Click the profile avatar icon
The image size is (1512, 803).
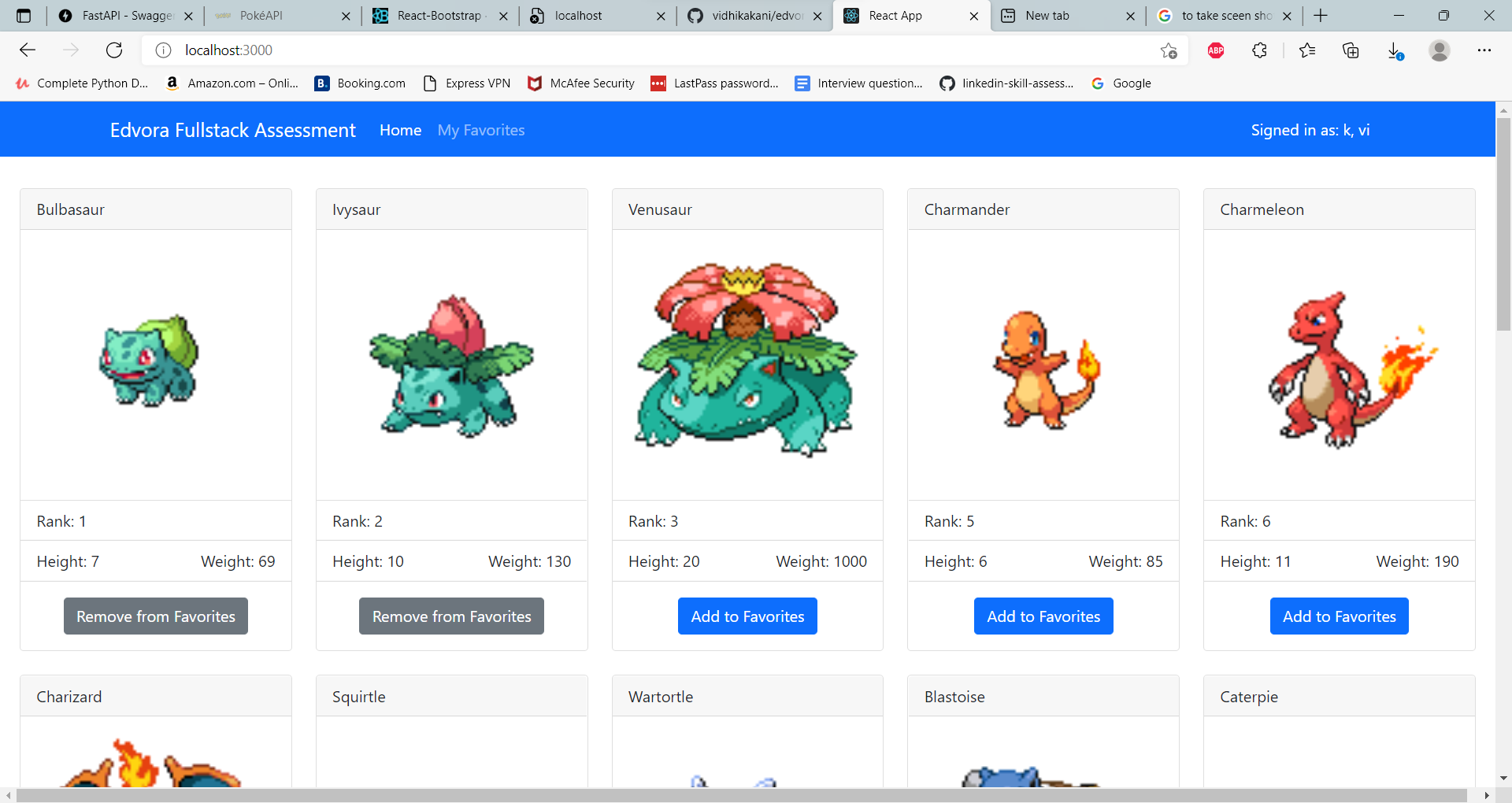1439,50
